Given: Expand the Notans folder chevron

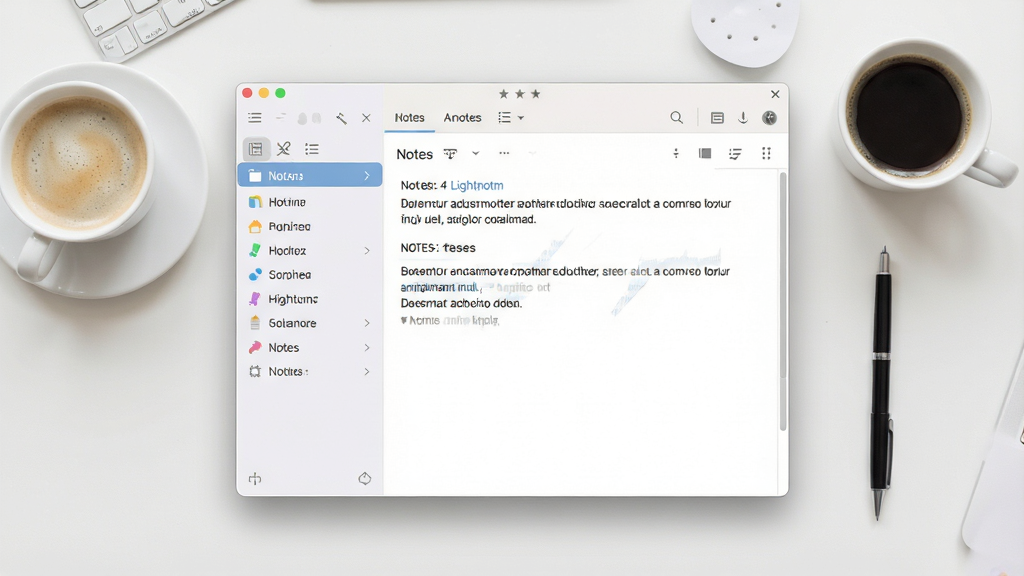Looking at the screenshot, I should 367,176.
